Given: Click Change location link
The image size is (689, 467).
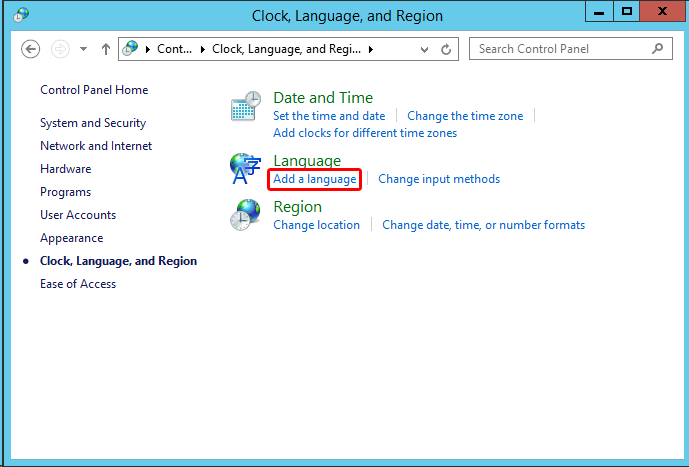Looking at the screenshot, I should tap(316, 225).
